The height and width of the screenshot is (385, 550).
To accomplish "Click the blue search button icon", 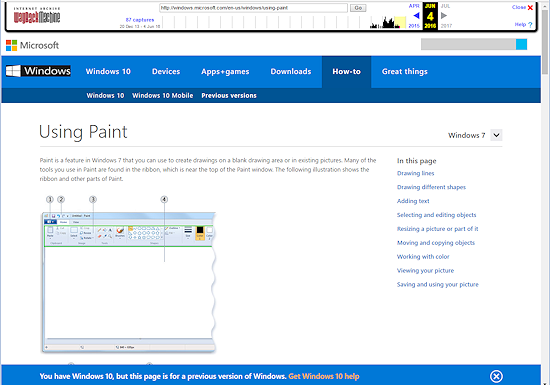I will 521,45.
